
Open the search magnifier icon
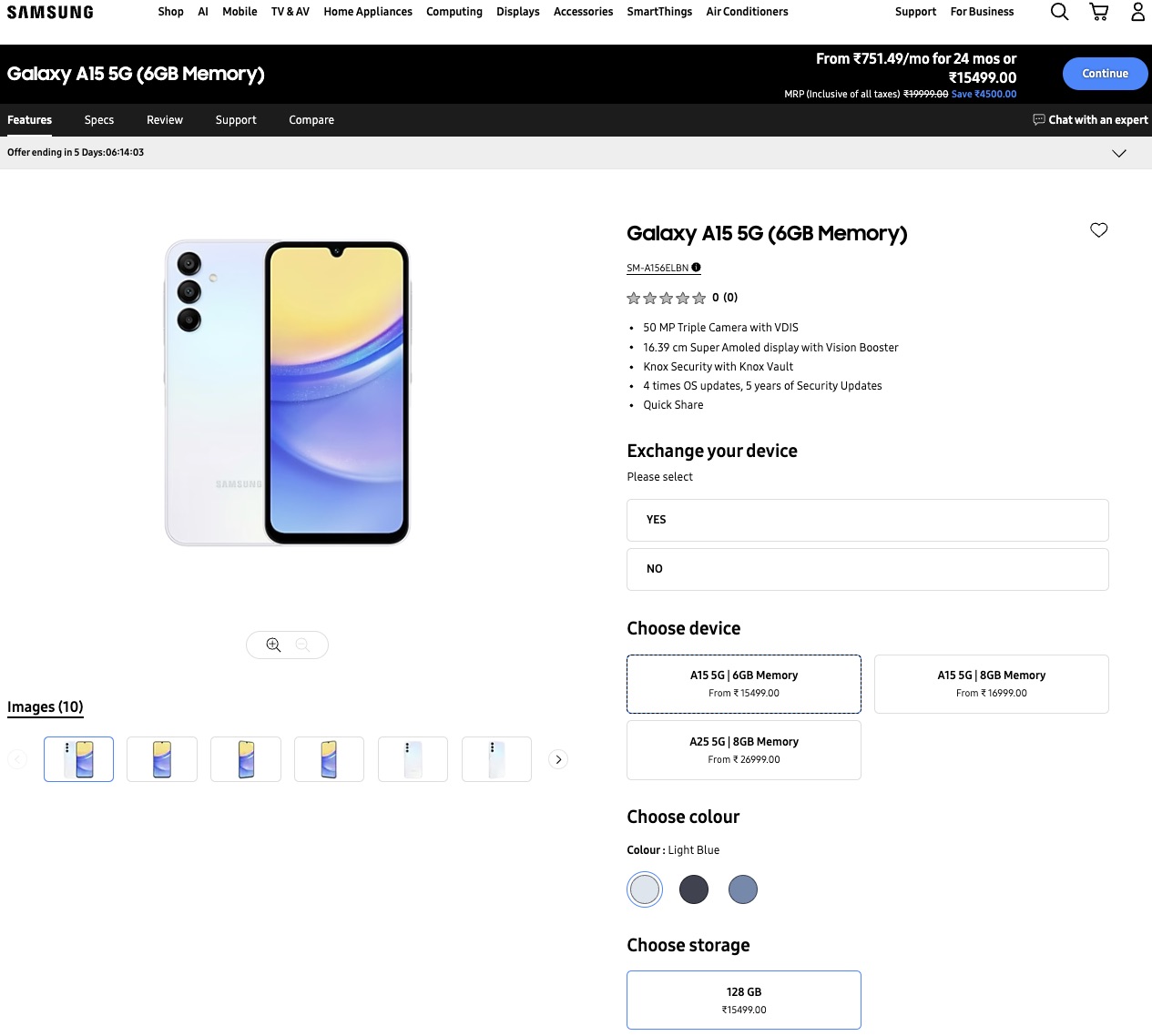coord(1059,12)
